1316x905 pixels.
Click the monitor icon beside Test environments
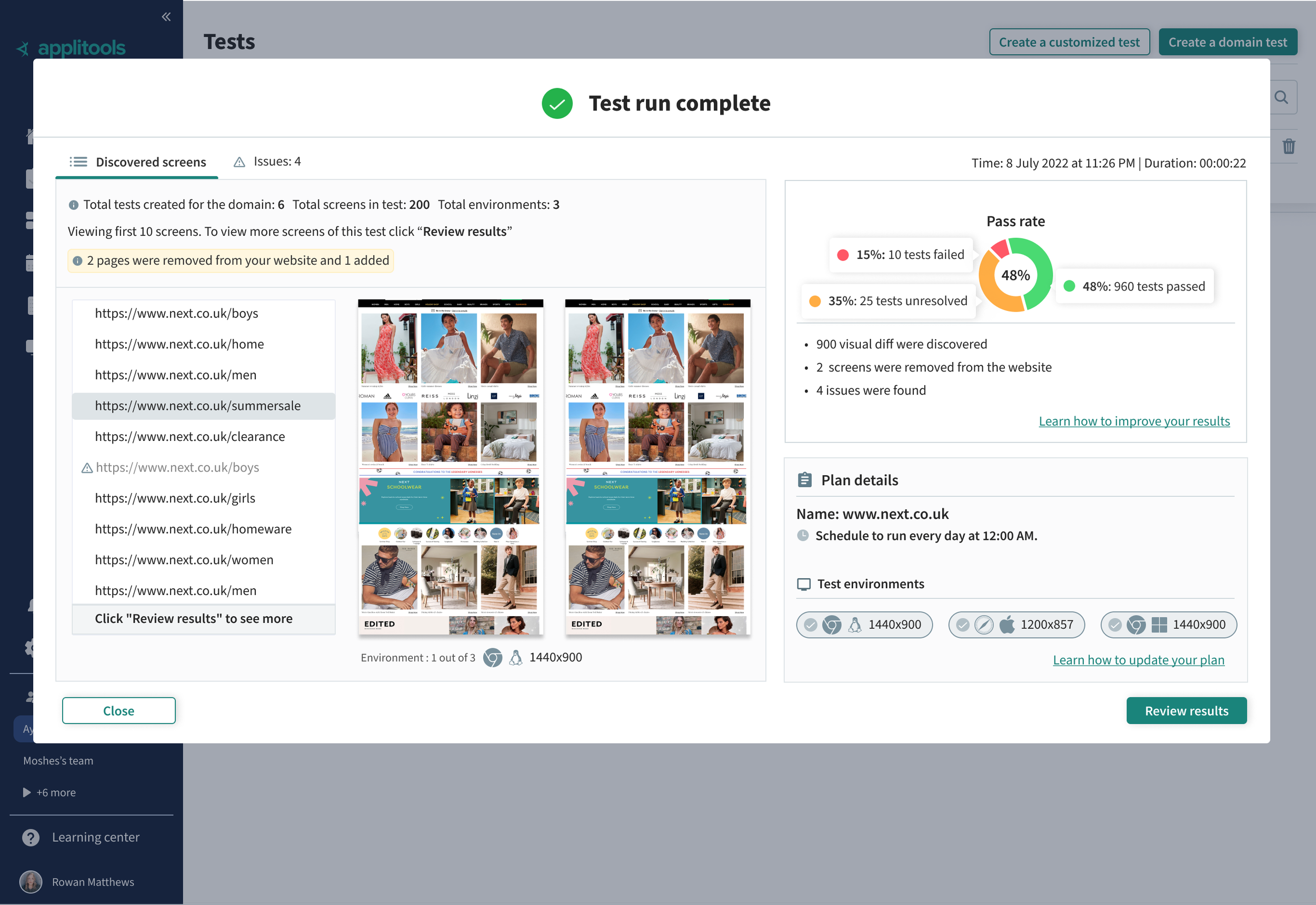[804, 585]
